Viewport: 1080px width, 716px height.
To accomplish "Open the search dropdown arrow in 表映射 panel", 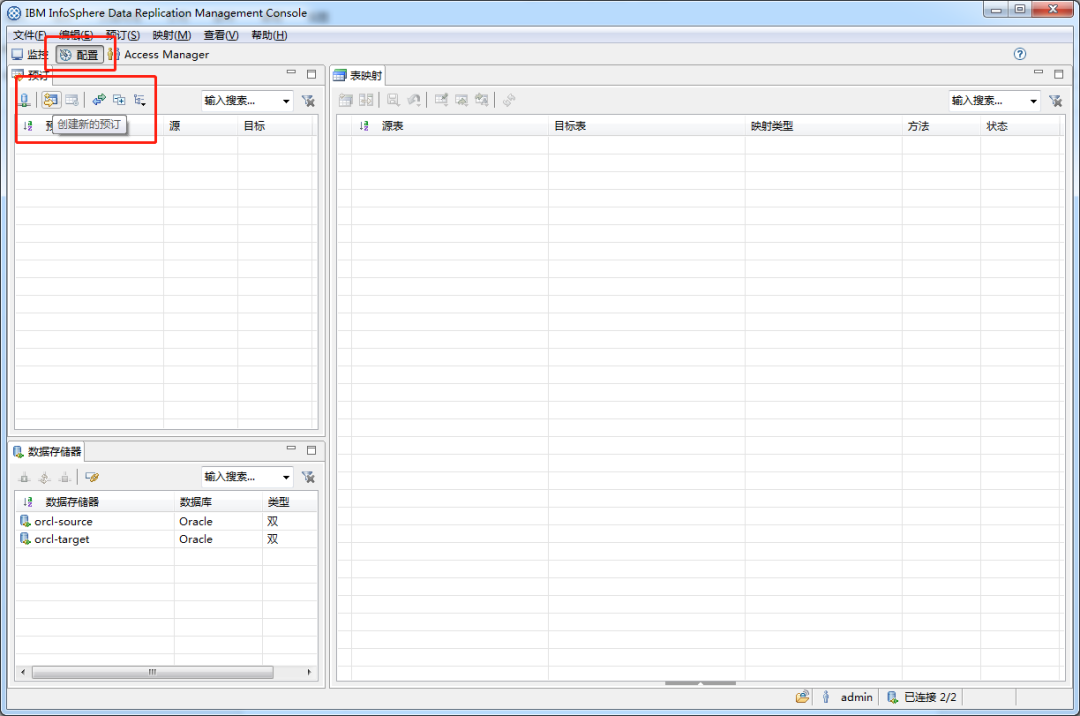I will tap(1033, 101).
